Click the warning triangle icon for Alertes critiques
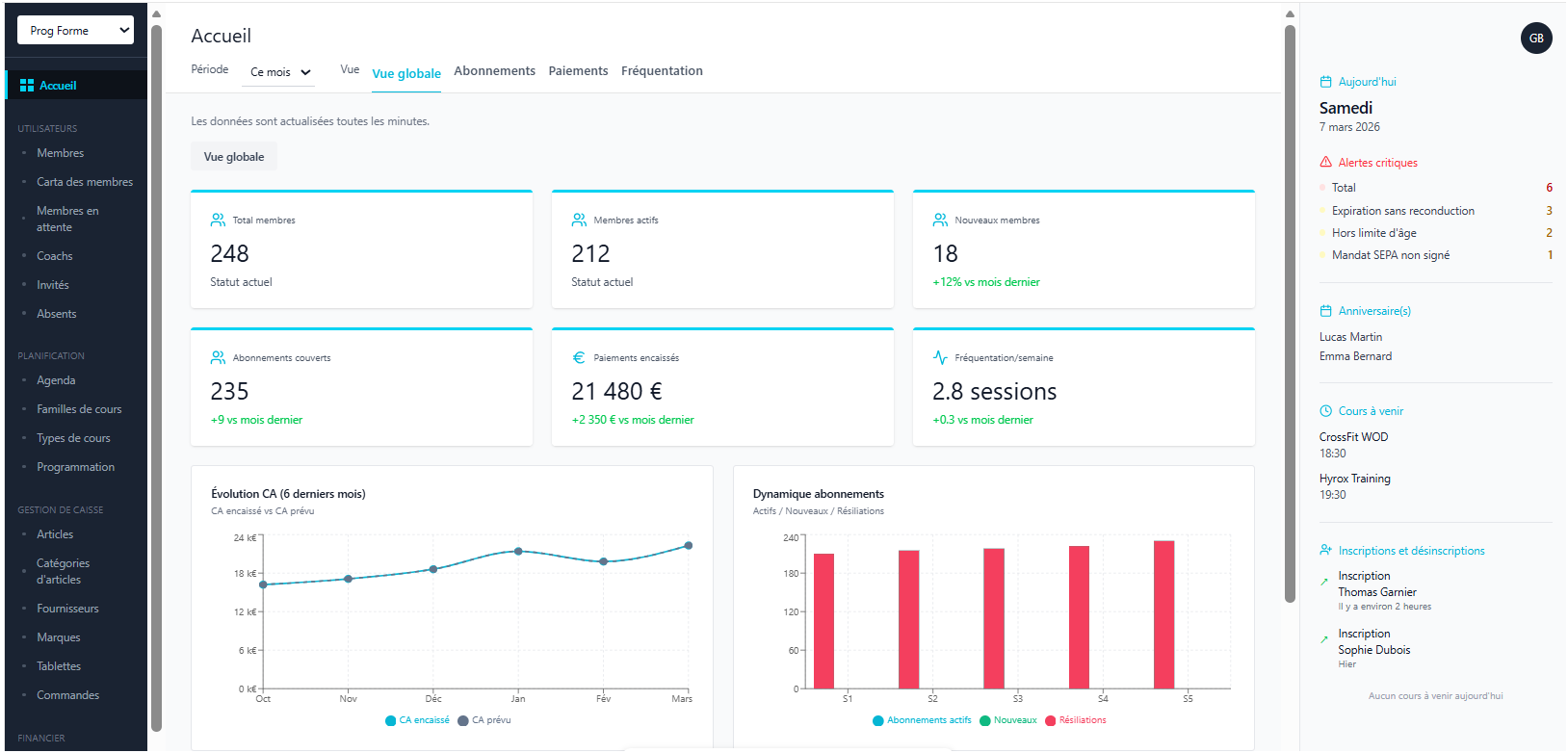 click(x=1325, y=163)
